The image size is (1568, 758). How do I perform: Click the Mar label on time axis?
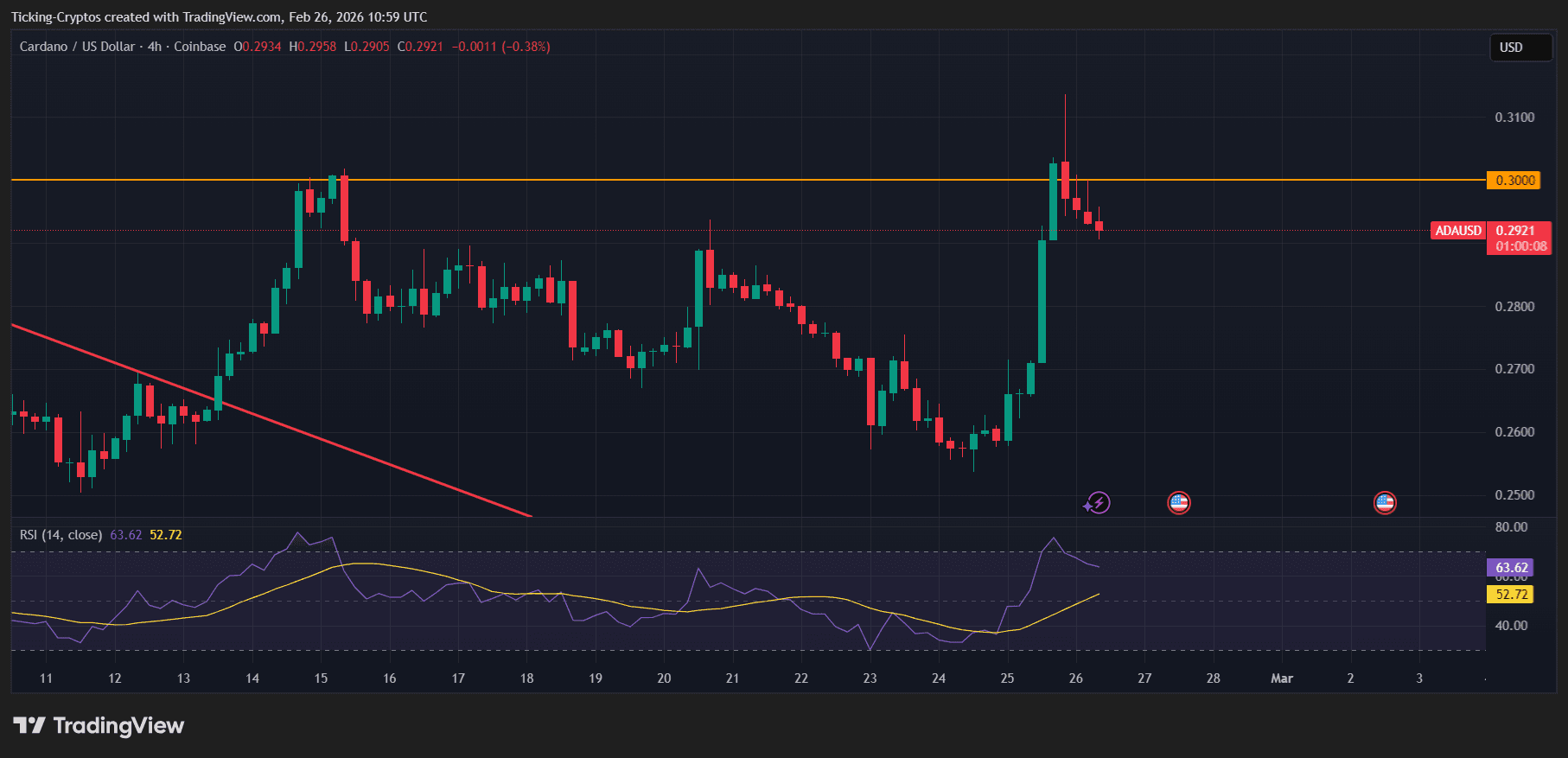pos(1281,678)
